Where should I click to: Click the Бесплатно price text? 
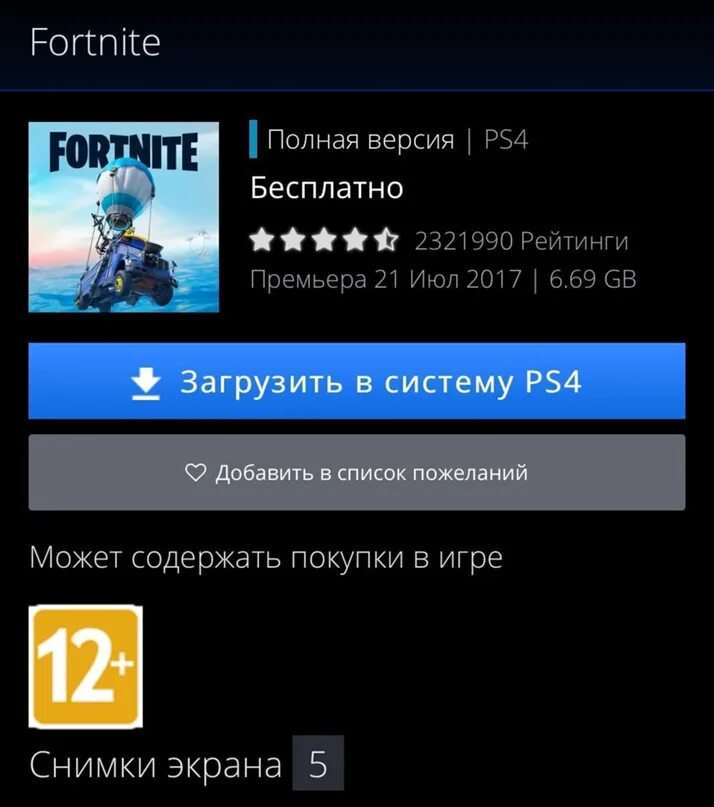[326, 188]
